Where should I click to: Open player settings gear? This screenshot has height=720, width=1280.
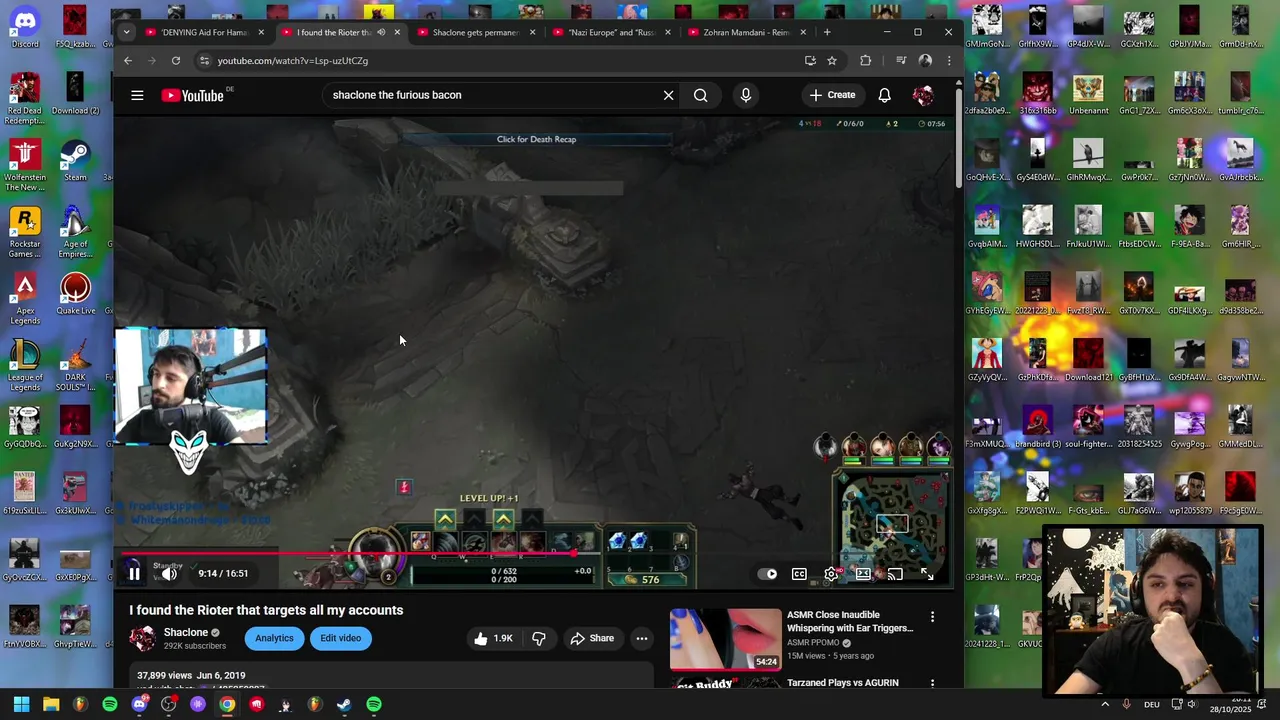831,574
